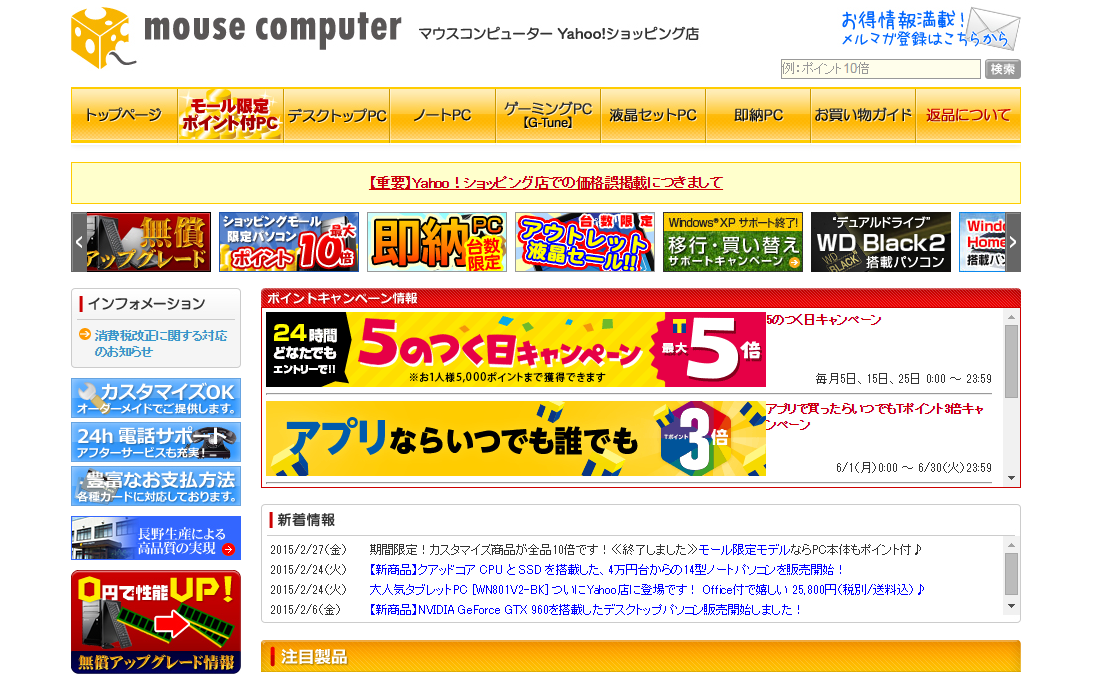This screenshot has height=676, width=1112.
Task: Open the アプリならいつでも誰でも 3倍 banner
Action: (516, 438)
